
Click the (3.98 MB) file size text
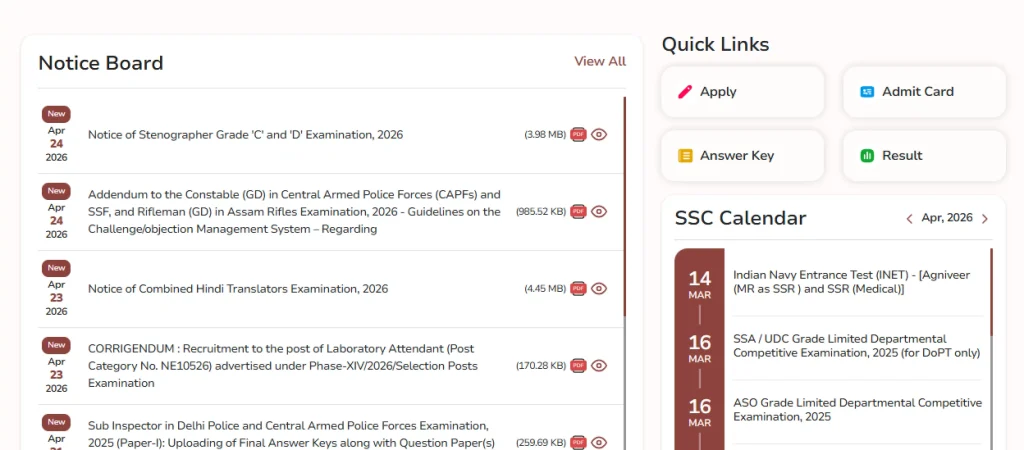(x=545, y=135)
